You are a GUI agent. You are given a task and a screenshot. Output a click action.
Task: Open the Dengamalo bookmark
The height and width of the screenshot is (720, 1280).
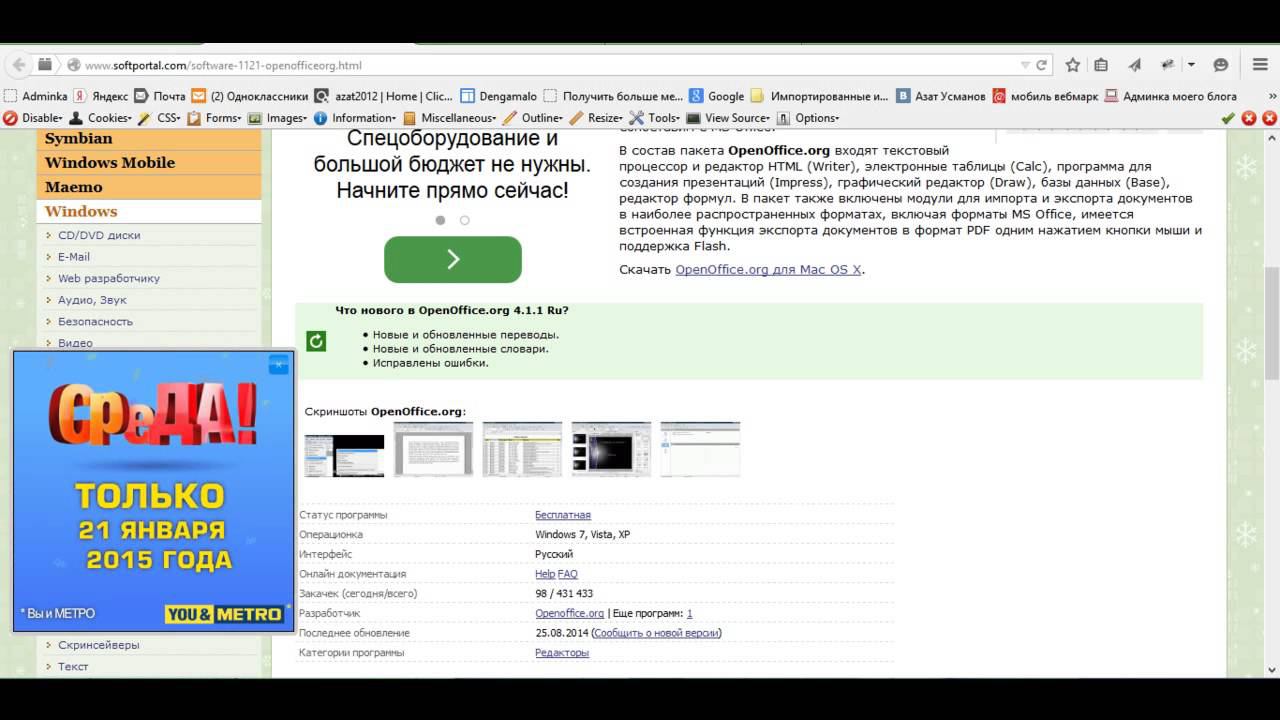coord(498,96)
